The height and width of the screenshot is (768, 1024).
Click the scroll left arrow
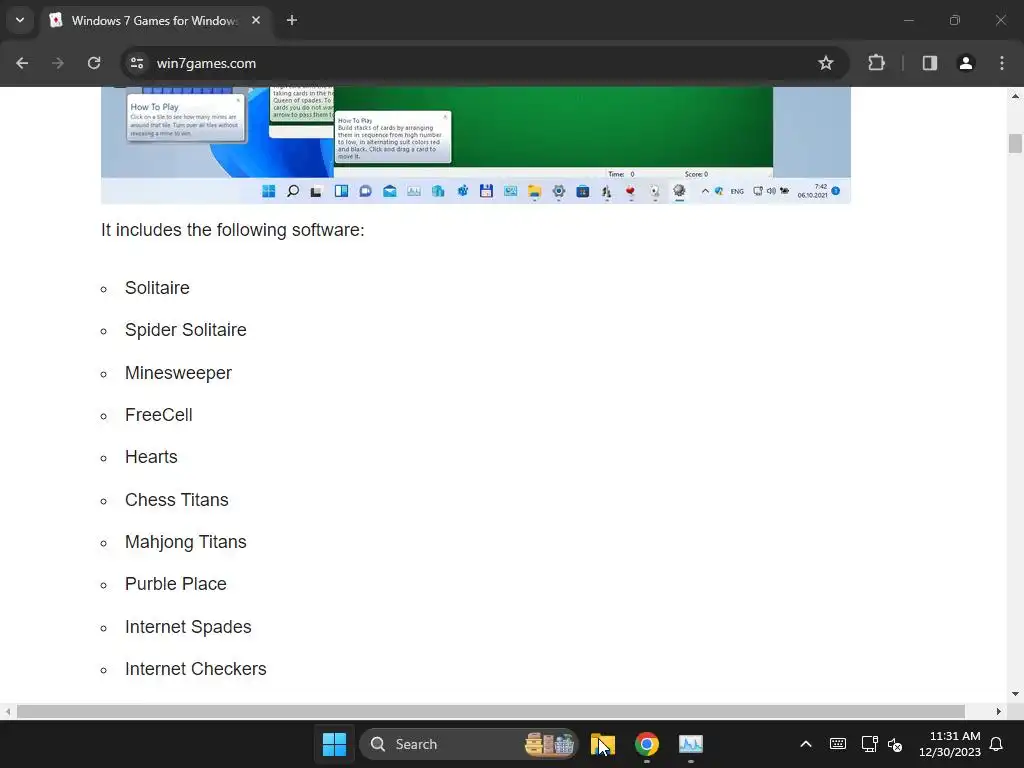(x=7, y=711)
